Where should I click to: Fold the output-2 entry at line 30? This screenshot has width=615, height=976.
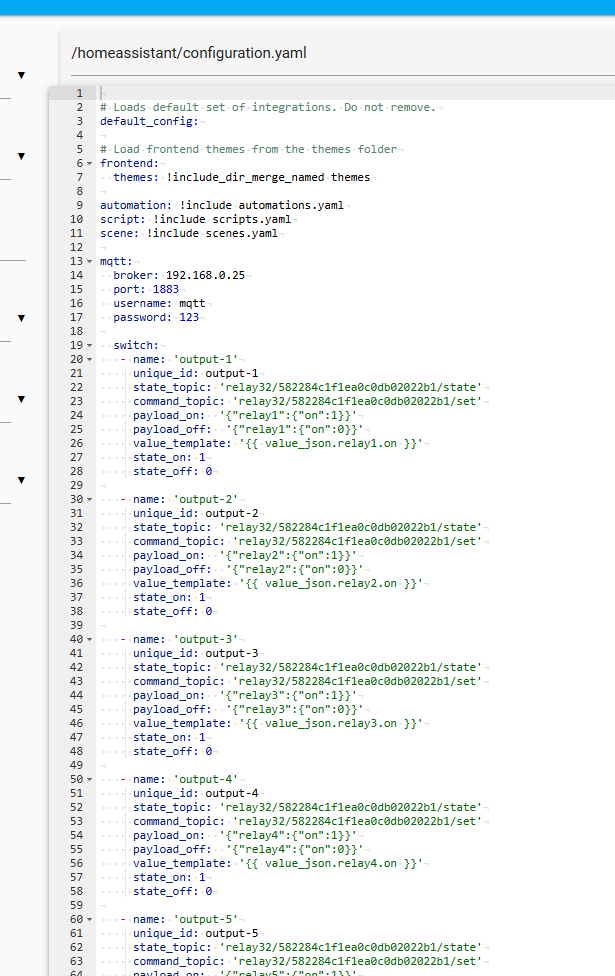click(x=90, y=499)
